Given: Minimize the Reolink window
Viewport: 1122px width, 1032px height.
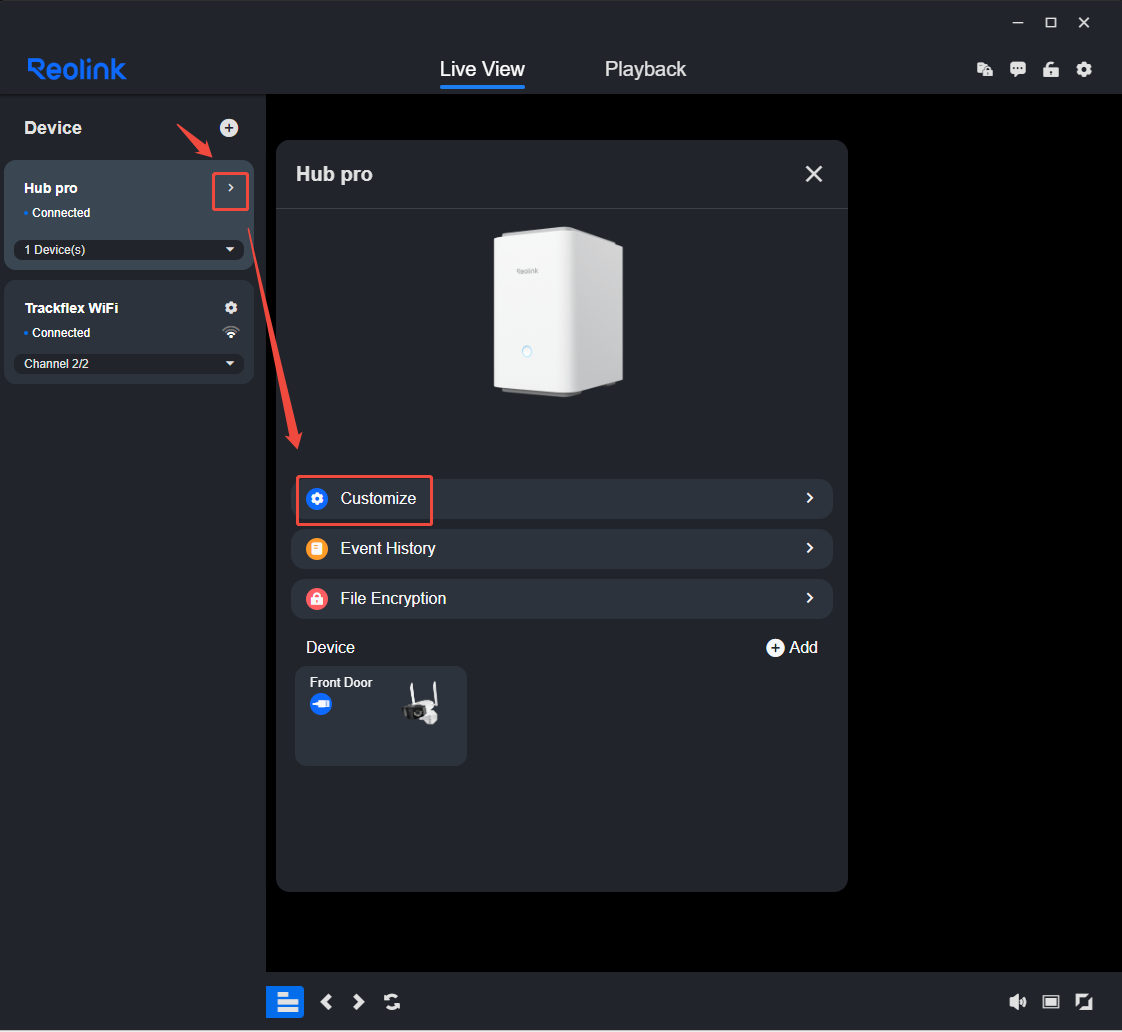Looking at the screenshot, I should coord(1018,23).
